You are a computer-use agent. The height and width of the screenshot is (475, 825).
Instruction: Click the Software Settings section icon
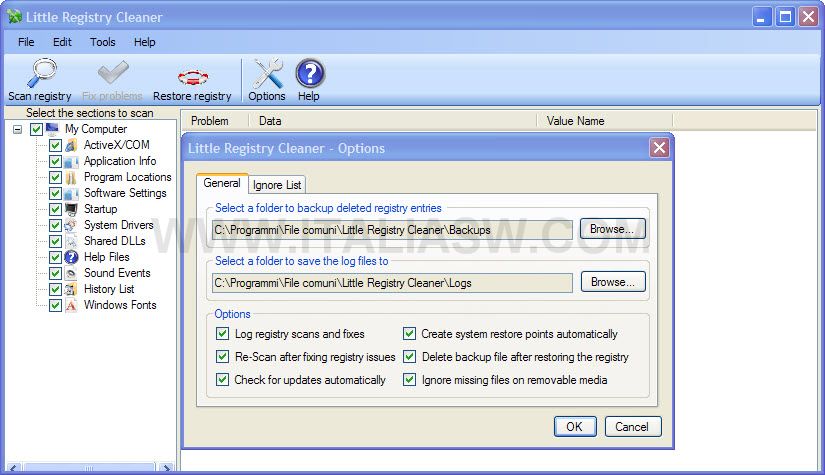(x=71, y=194)
